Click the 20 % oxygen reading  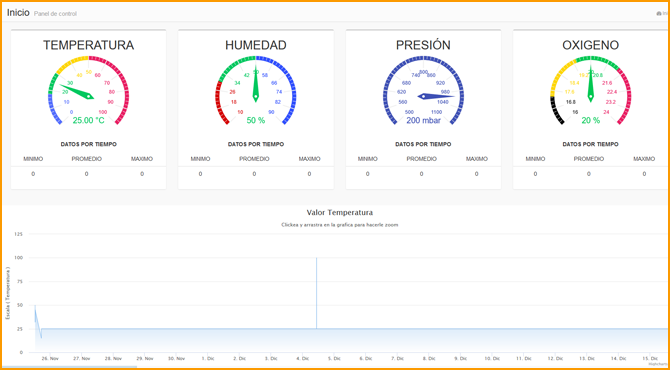591,120
